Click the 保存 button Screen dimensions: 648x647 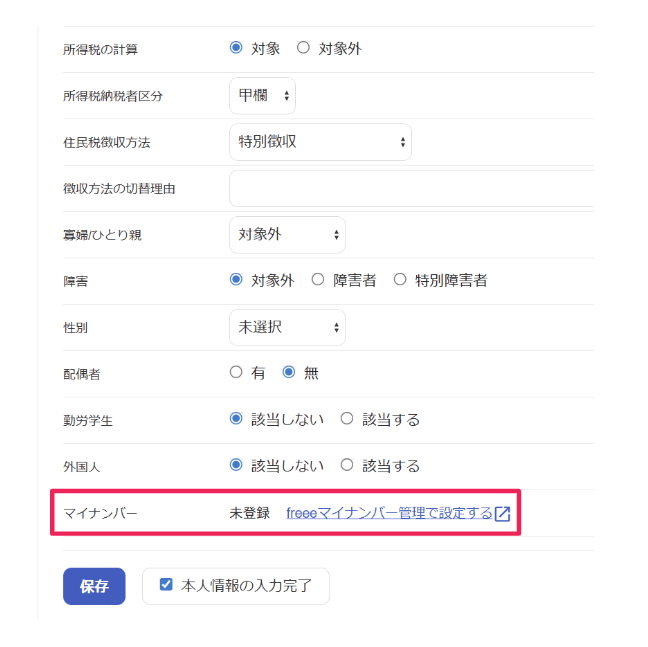(x=94, y=586)
